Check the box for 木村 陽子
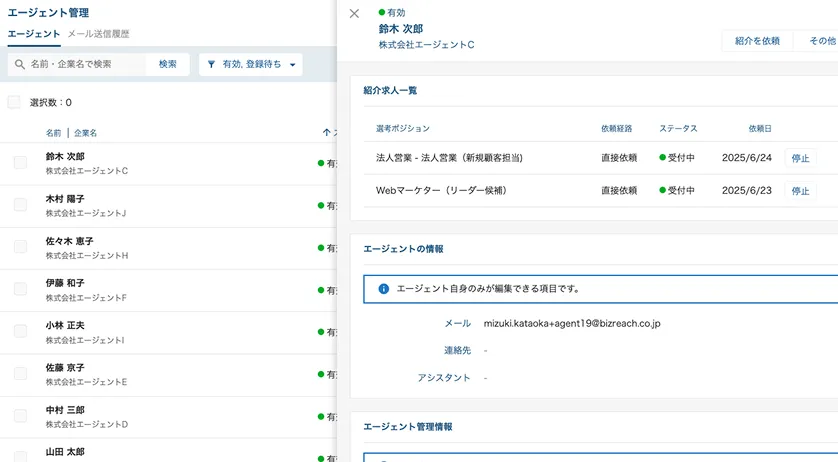 [x=20, y=205]
